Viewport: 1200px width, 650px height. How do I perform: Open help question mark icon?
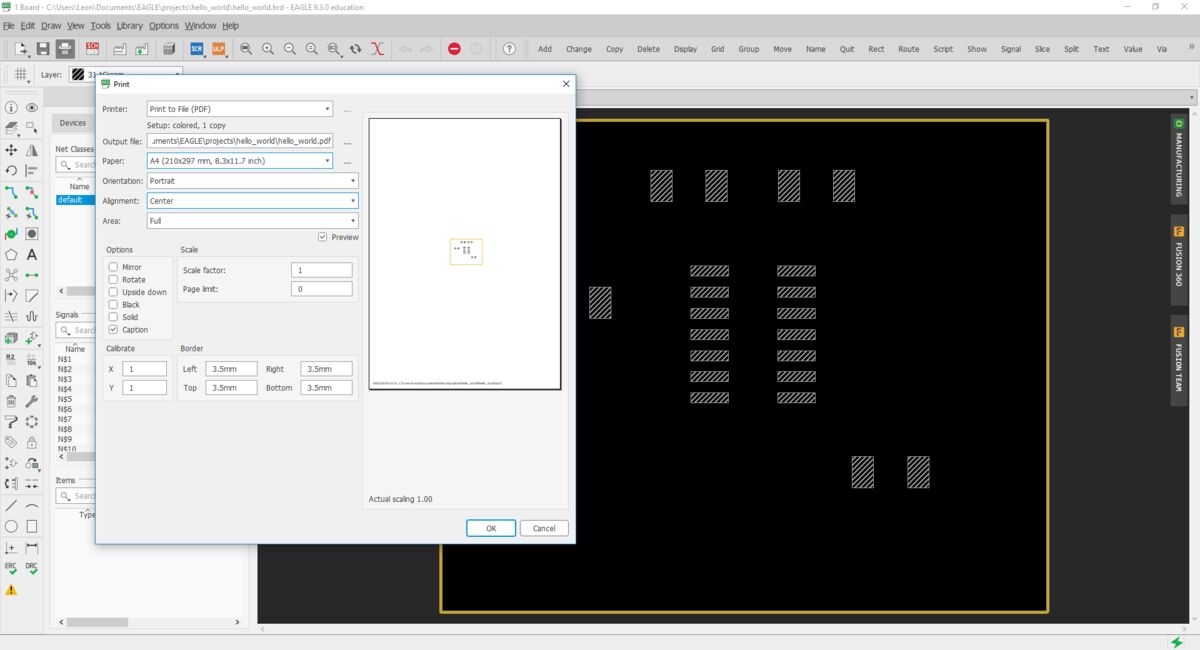pyautogui.click(x=509, y=48)
